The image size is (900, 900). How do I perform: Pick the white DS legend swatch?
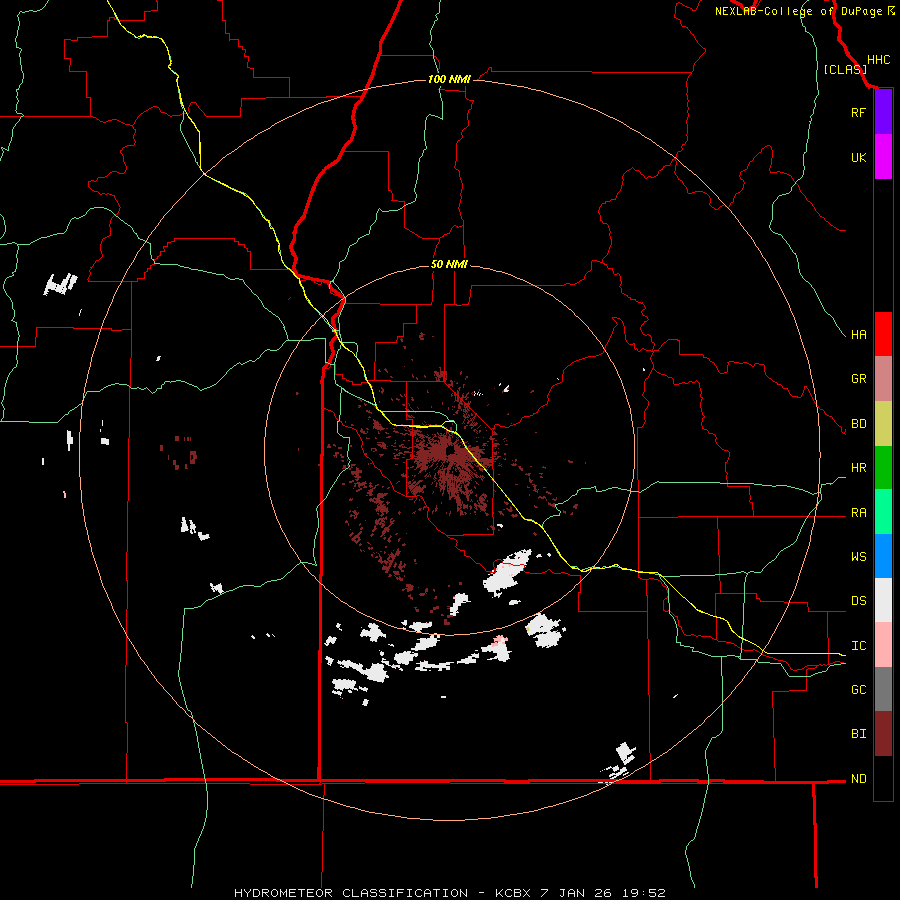tap(883, 600)
